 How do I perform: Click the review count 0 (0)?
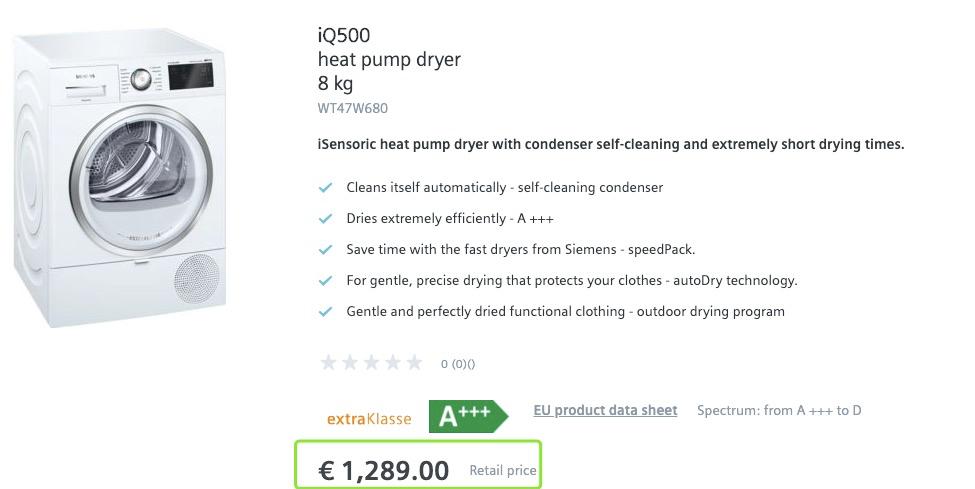point(458,364)
